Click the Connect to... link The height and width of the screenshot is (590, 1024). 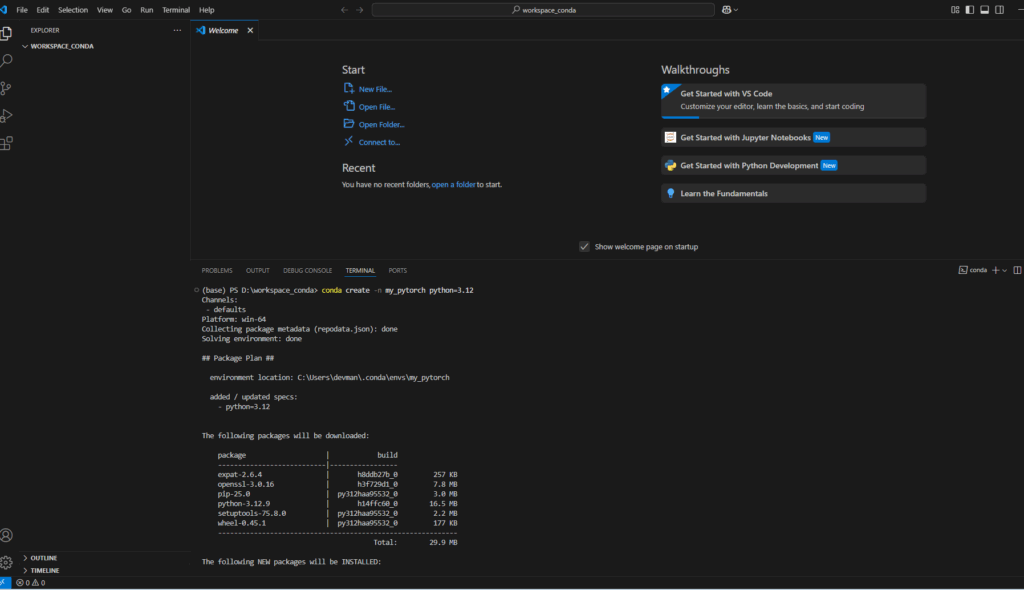[379, 142]
